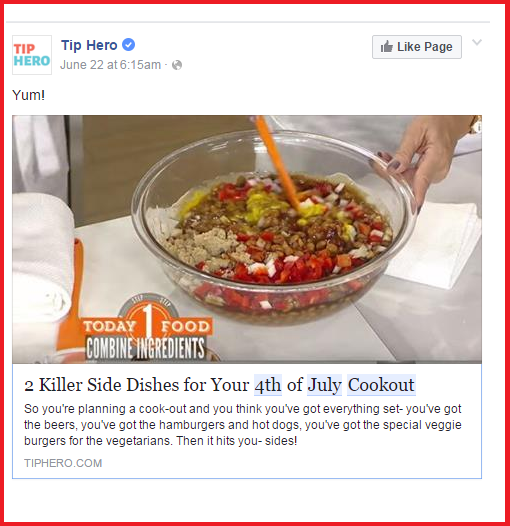Click the globe public-audience icon
The image size is (510, 526).
click(177, 65)
